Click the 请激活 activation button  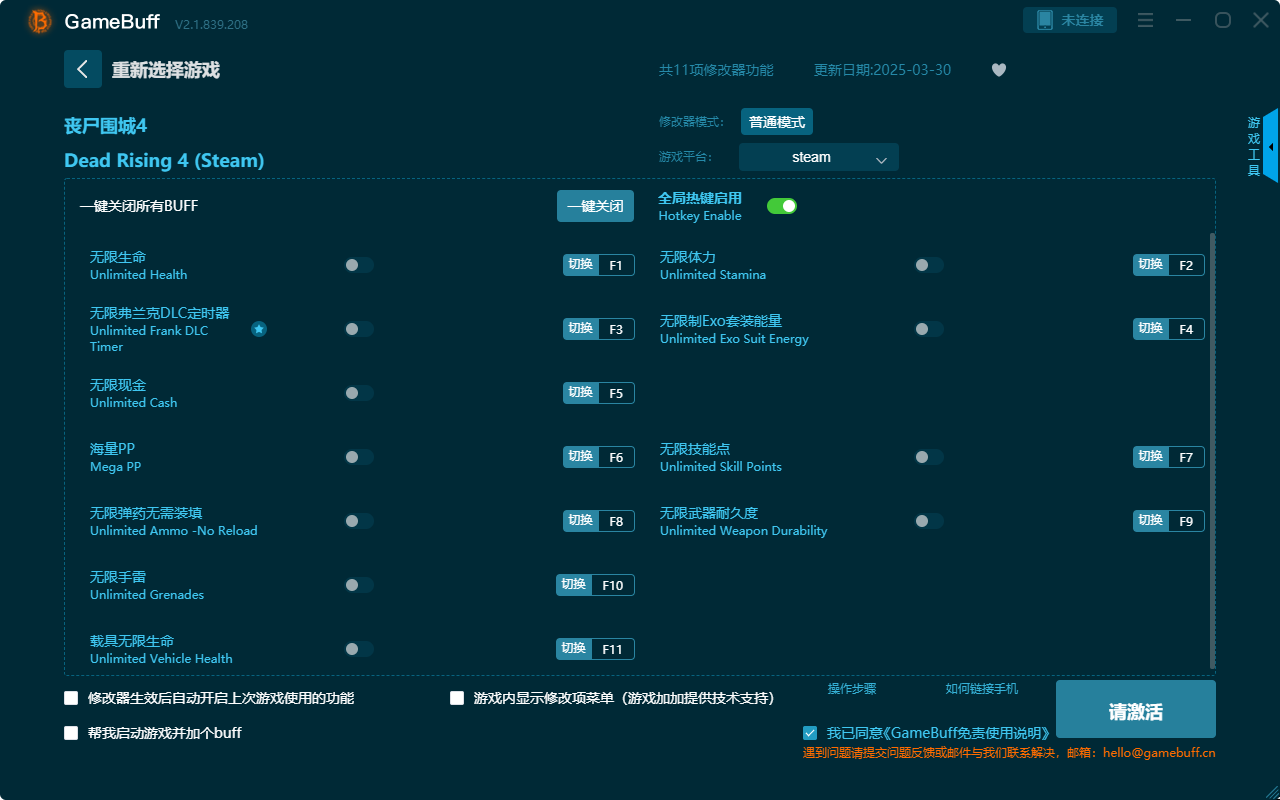click(x=1135, y=709)
